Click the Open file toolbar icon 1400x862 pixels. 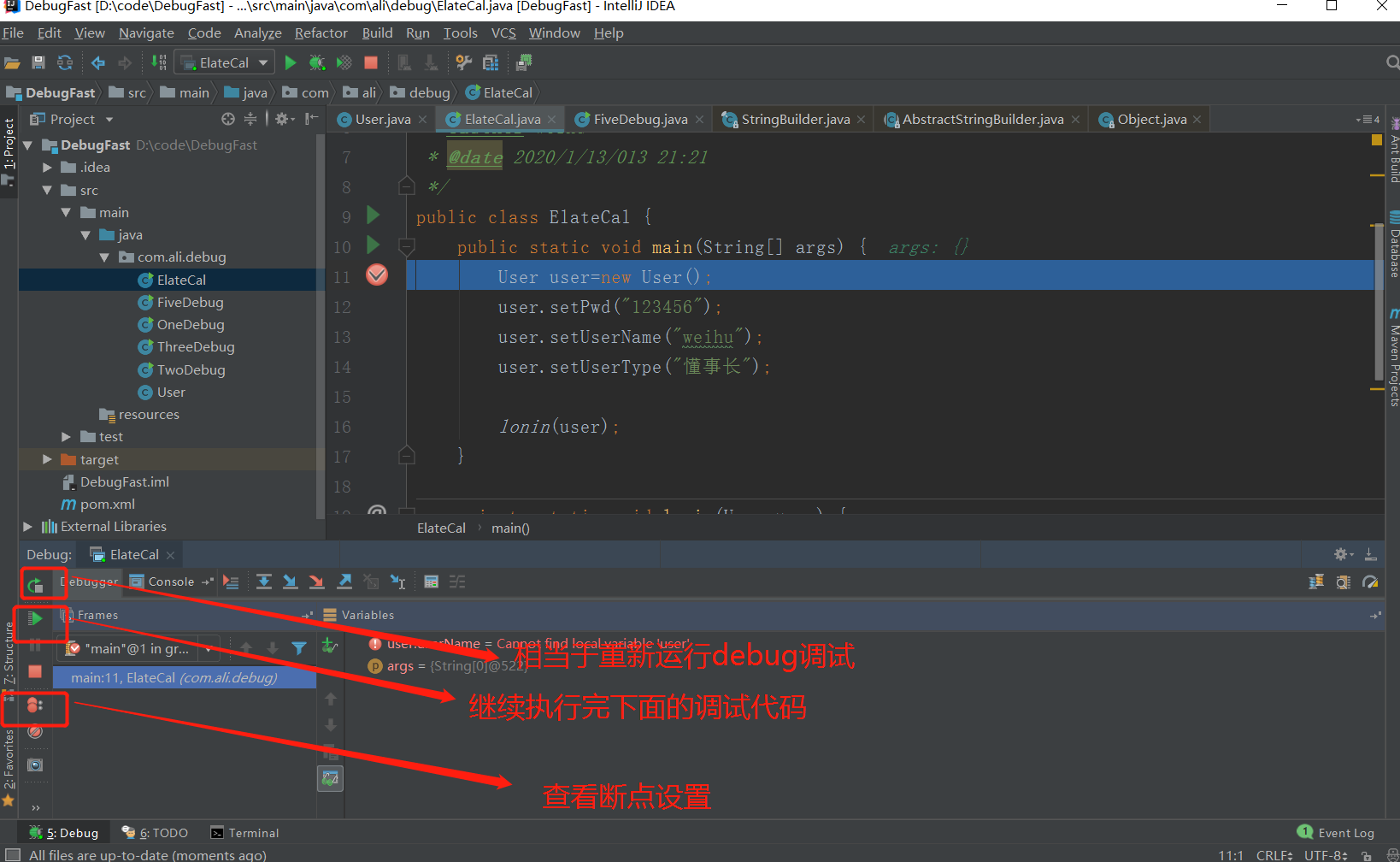click(12, 62)
